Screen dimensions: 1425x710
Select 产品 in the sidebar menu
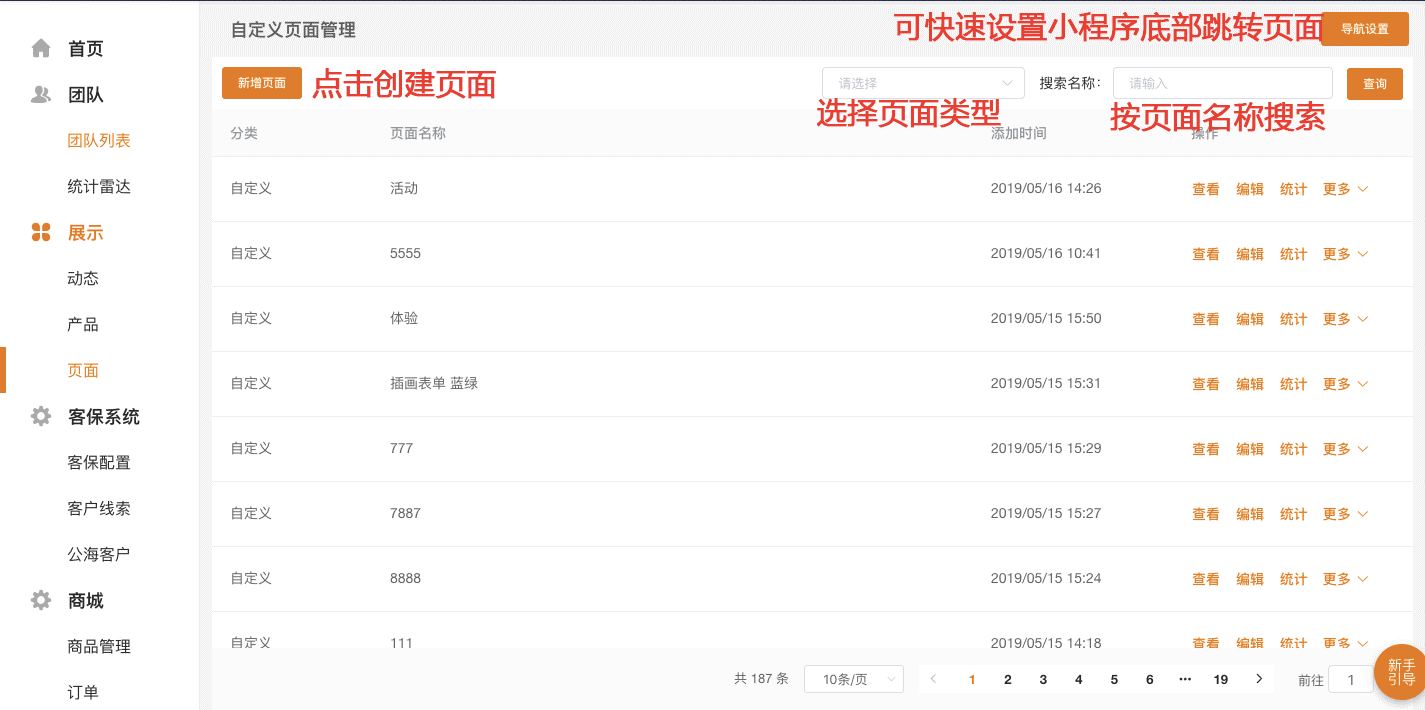point(83,325)
